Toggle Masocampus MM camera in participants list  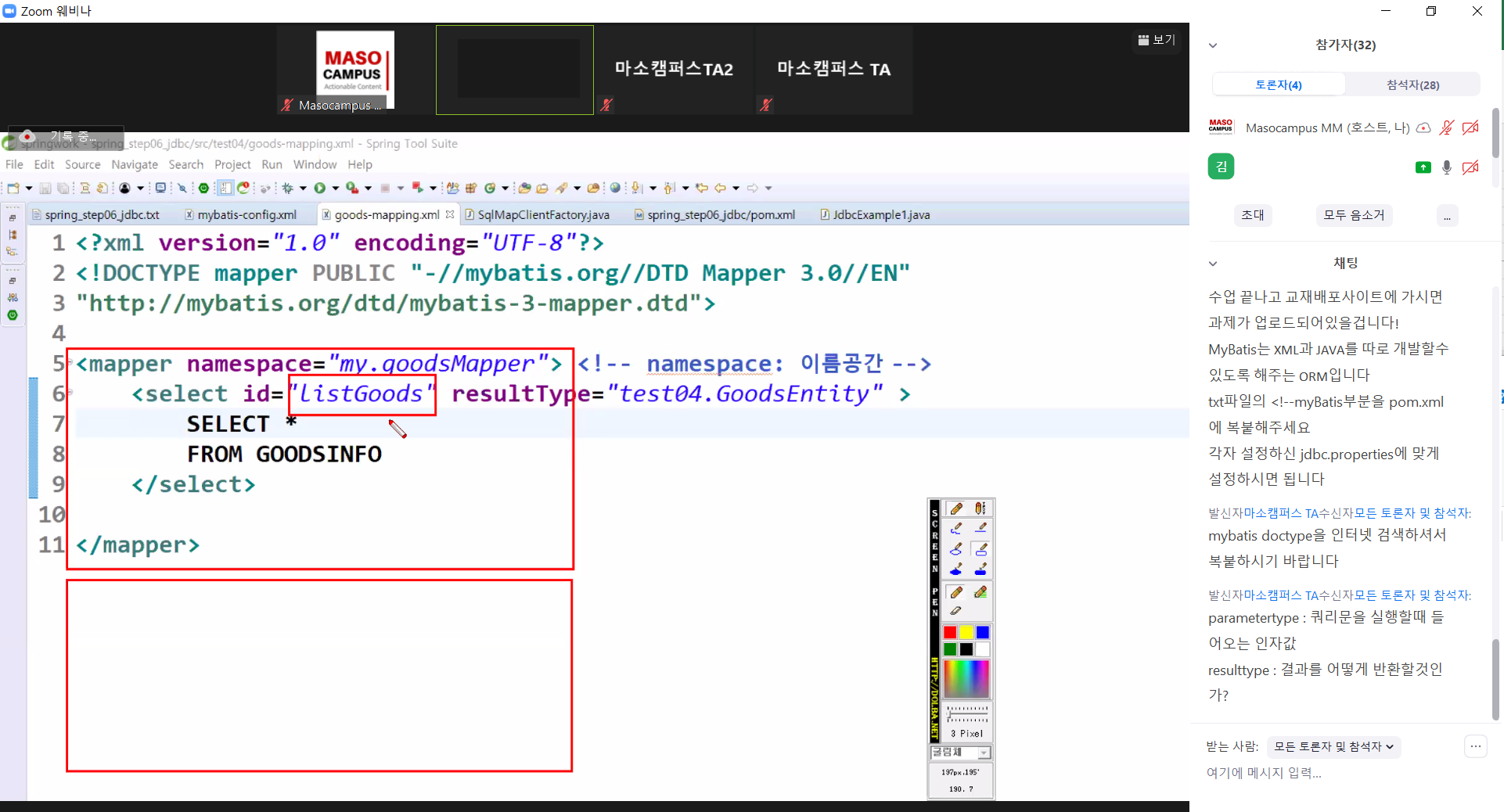pyautogui.click(x=1470, y=128)
